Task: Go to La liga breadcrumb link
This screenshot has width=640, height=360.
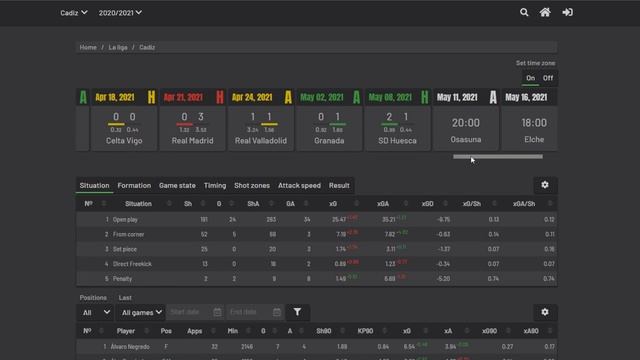Action: [x=118, y=47]
